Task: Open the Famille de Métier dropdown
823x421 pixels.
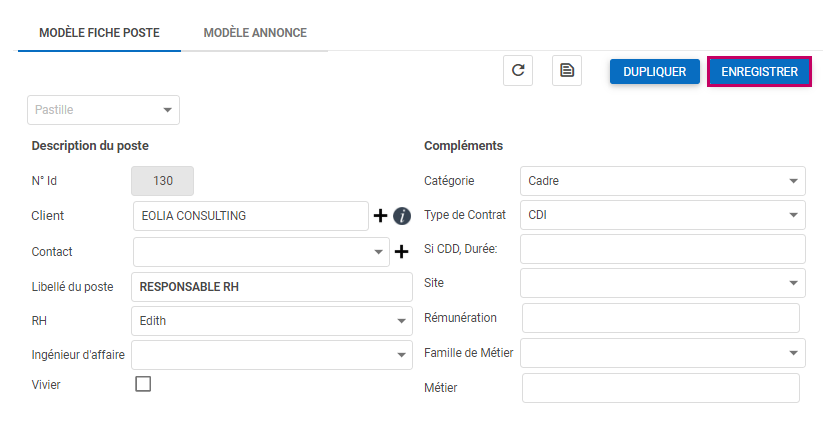Action: 662,352
